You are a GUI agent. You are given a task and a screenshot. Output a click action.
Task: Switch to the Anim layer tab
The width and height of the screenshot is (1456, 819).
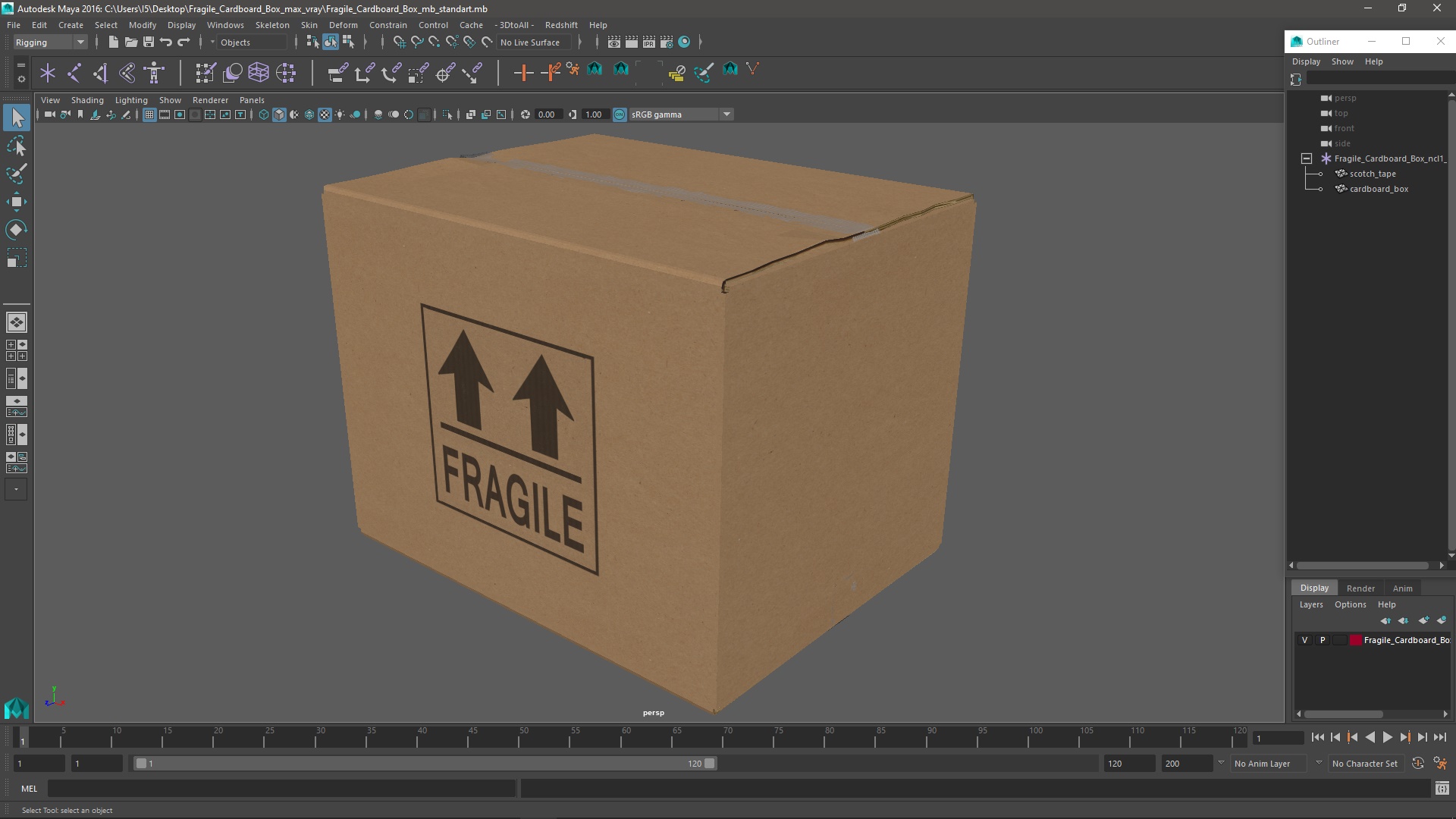click(1402, 588)
